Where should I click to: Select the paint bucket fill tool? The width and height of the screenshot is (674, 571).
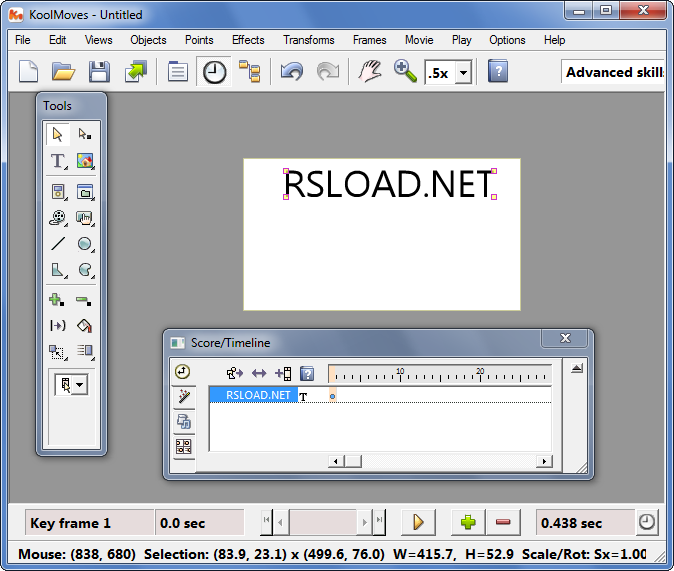[x=84, y=326]
